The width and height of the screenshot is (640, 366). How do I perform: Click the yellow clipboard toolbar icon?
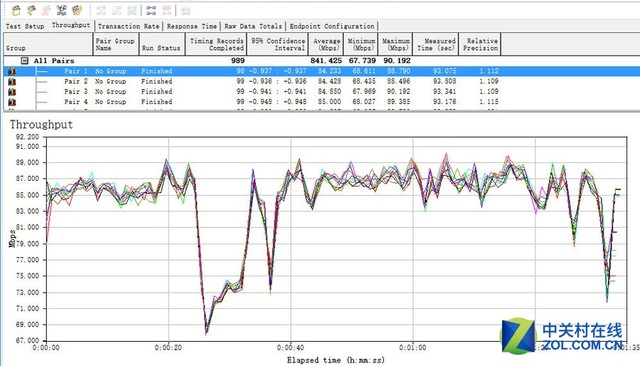coord(16,10)
